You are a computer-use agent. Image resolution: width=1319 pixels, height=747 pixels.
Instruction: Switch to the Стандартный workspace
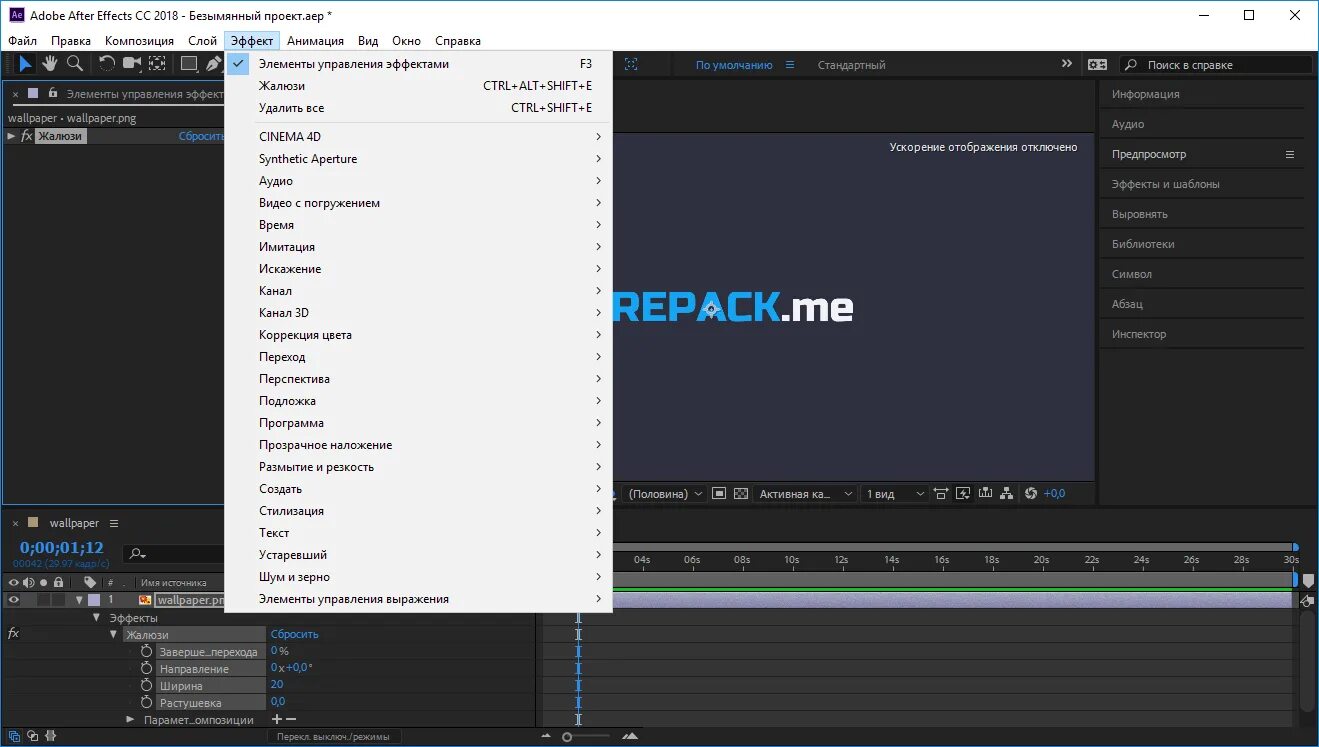[x=851, y=65]
